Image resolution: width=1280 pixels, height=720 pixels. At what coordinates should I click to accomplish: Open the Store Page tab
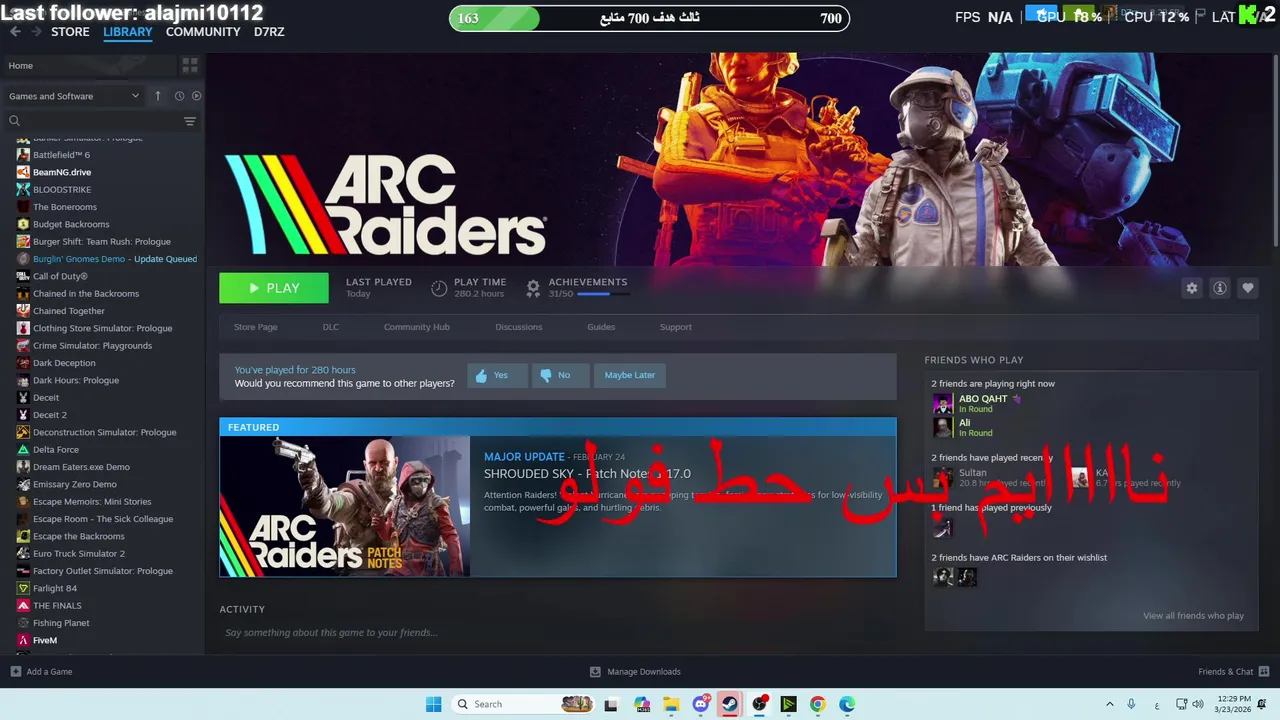(x=256, y=327)
